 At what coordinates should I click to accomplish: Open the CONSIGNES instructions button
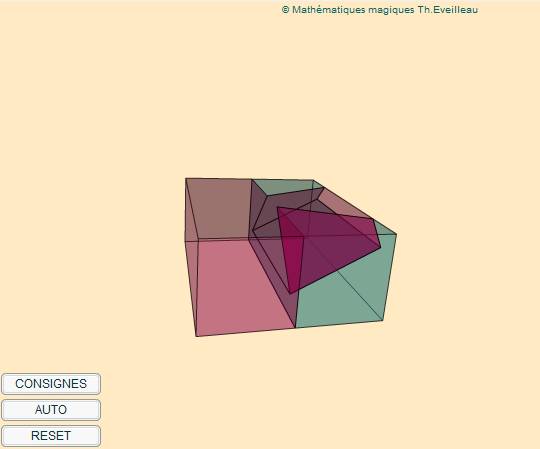coord(51,384)
